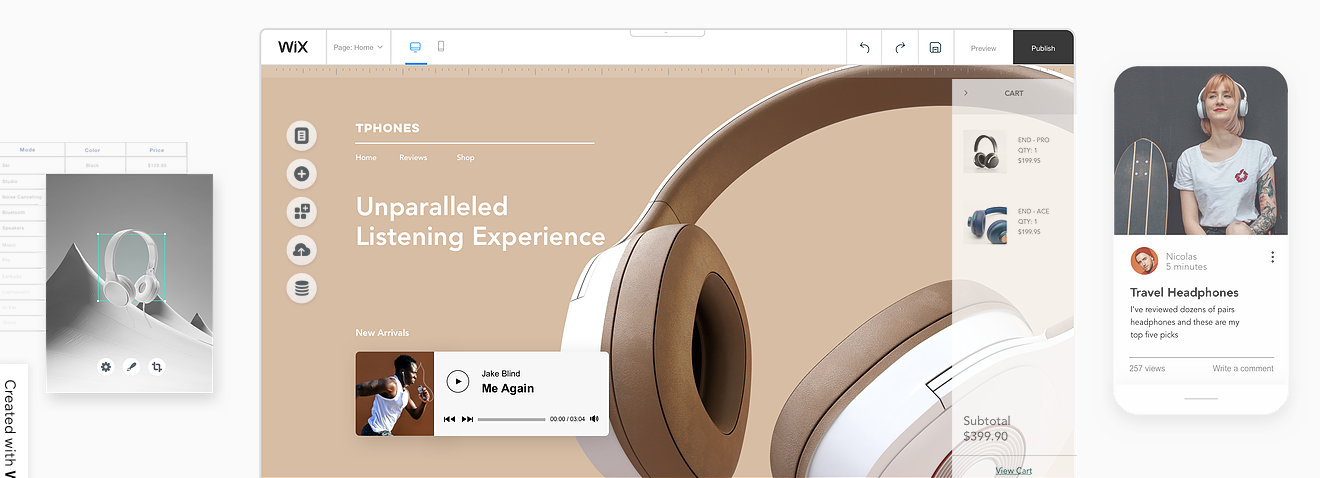1320x478 pixels.
Task: Click the Subtotal $399.90 text
Action: pyautogui.click(x=986, y=428)
